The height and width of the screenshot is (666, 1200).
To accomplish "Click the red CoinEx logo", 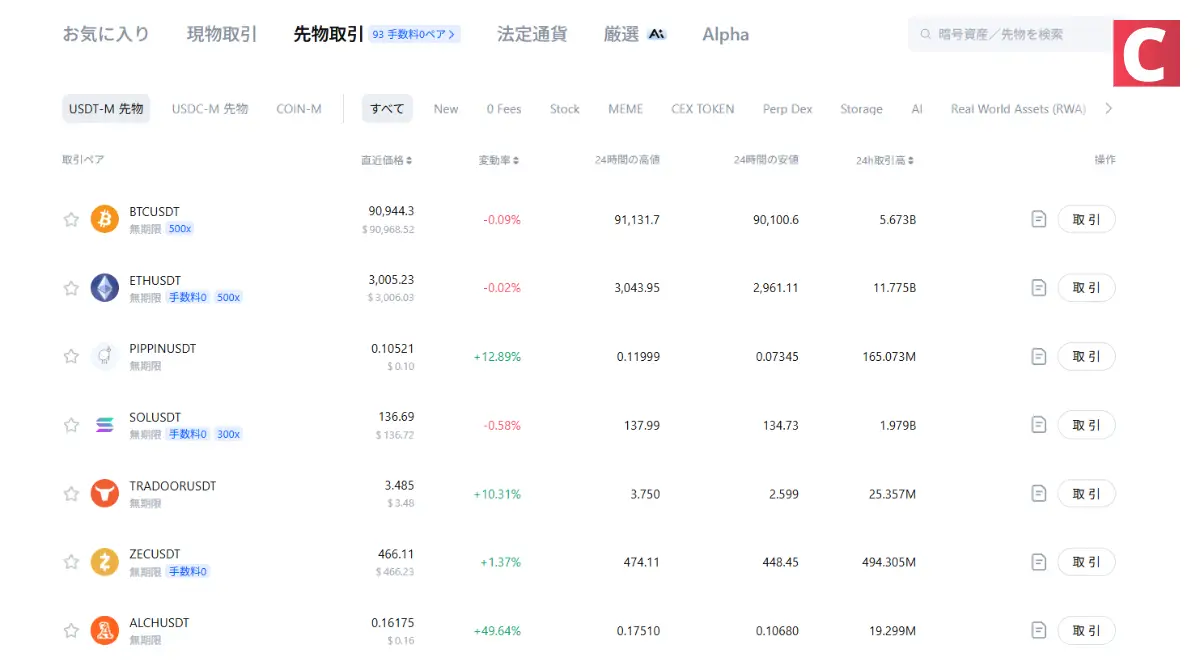I will coord(1146,54).
